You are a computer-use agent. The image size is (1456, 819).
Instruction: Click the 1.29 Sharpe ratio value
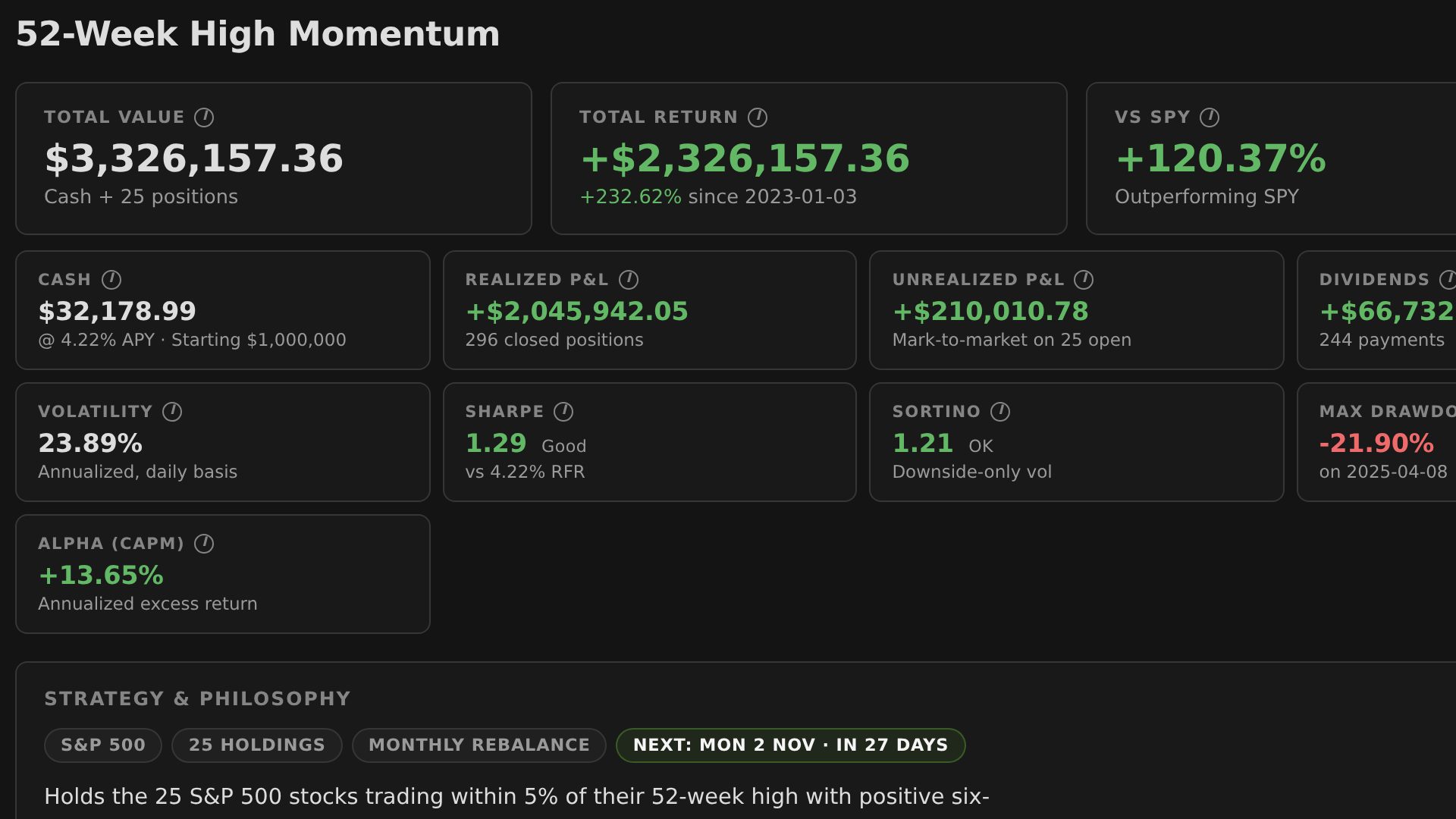click(x=496, y=444)
